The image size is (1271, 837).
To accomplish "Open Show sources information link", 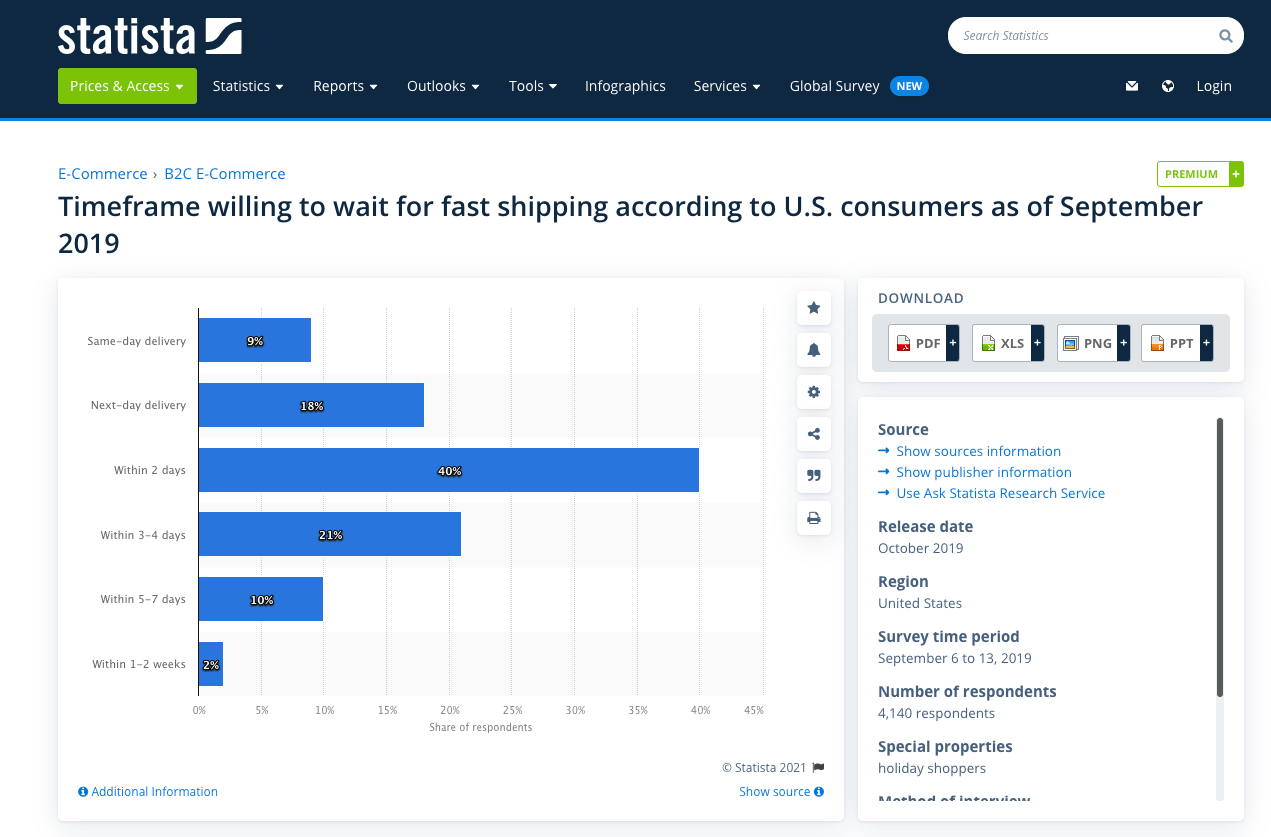I will click(x=978, y=451).
